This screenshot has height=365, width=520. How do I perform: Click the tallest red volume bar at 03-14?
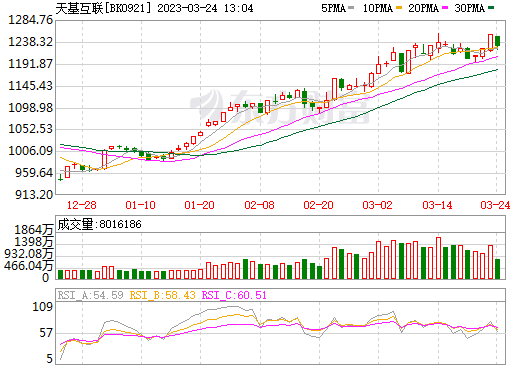[x=438, y=258]
